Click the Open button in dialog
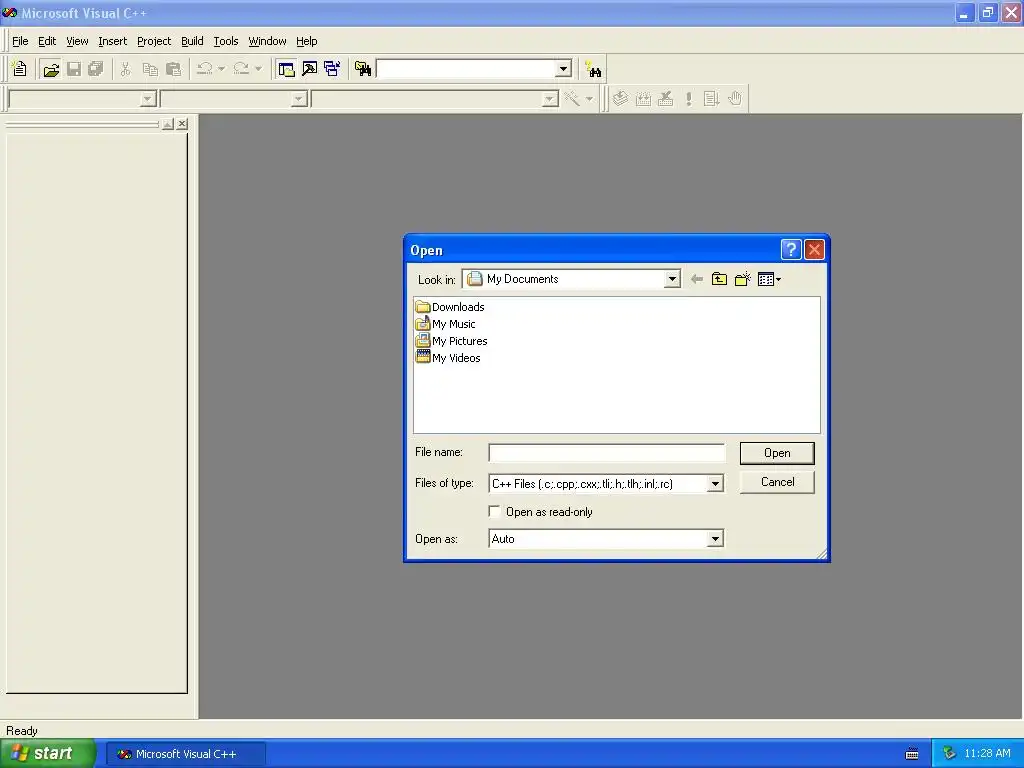The image size is (1024, 768). [777, 453]
